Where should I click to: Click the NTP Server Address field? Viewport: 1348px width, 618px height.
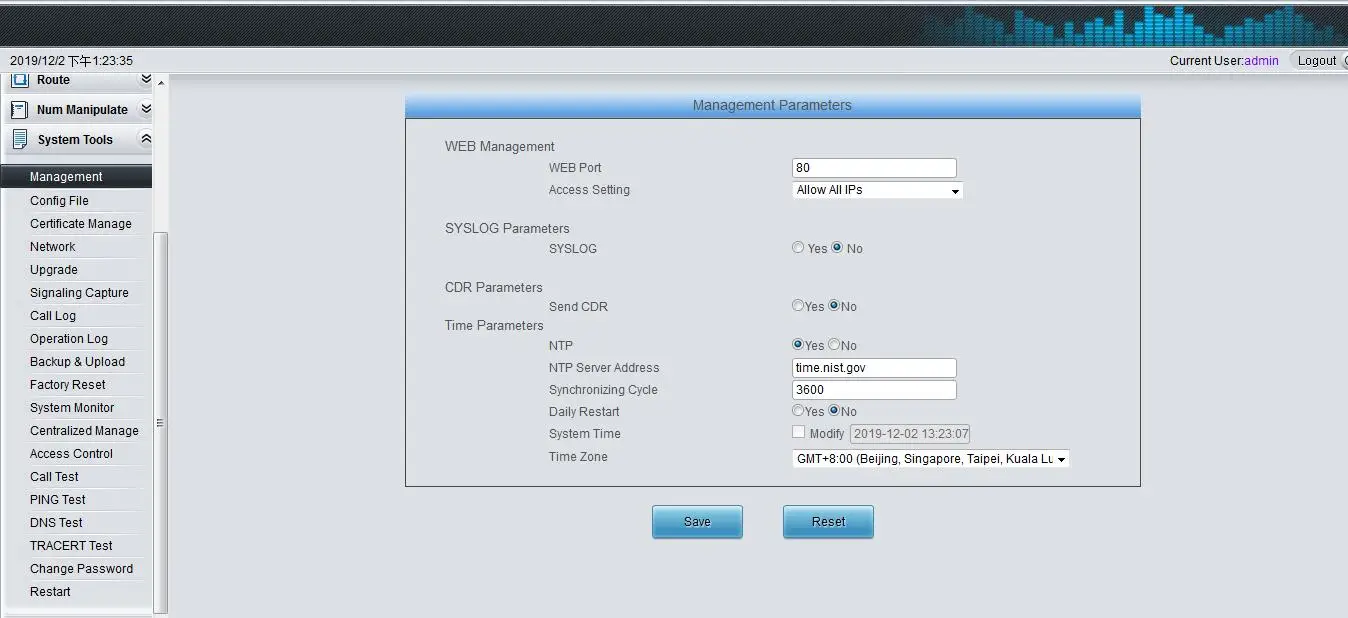click(x=874, y=368)
